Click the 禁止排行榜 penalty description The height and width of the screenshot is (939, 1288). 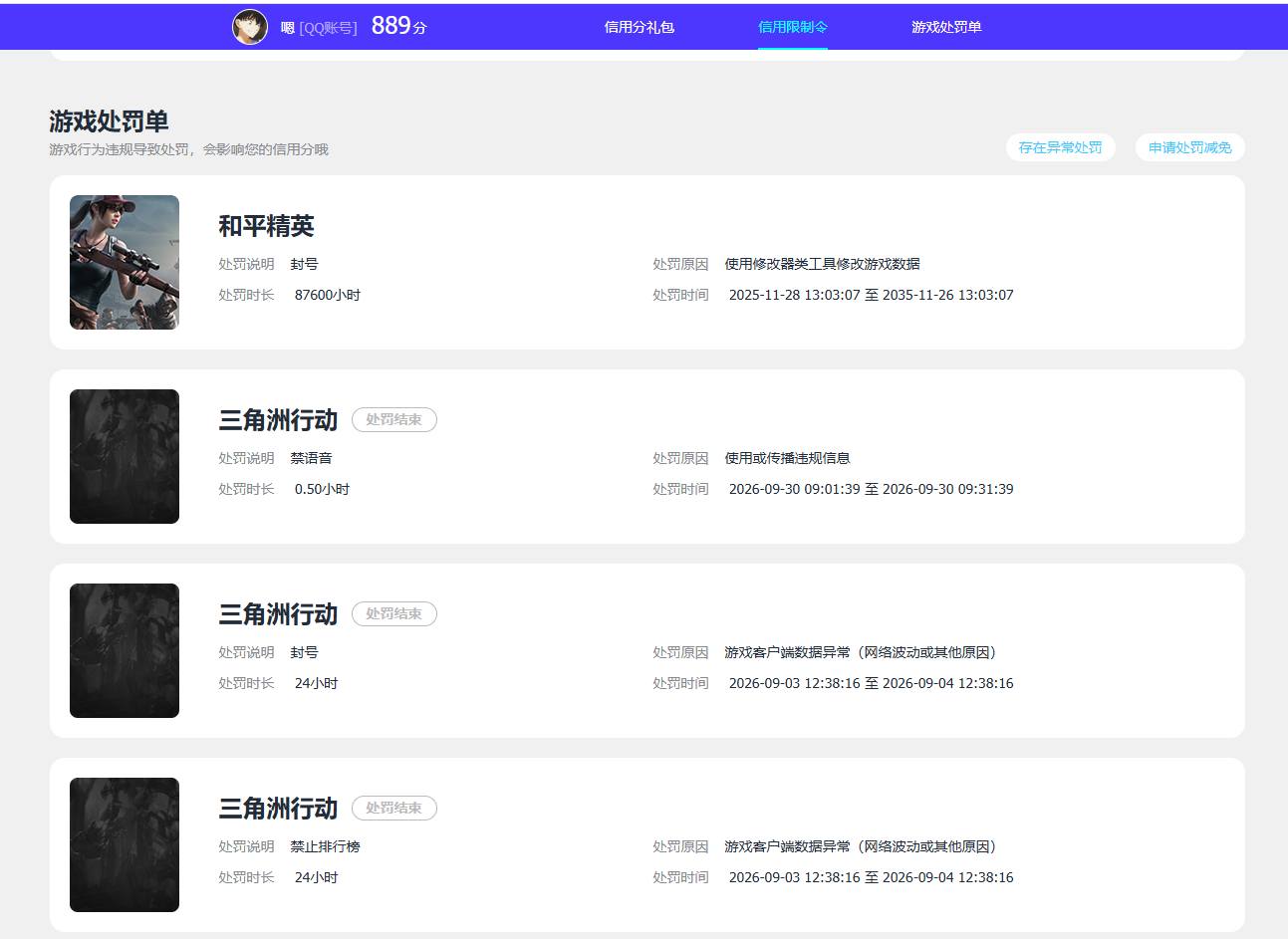[326, 846]
